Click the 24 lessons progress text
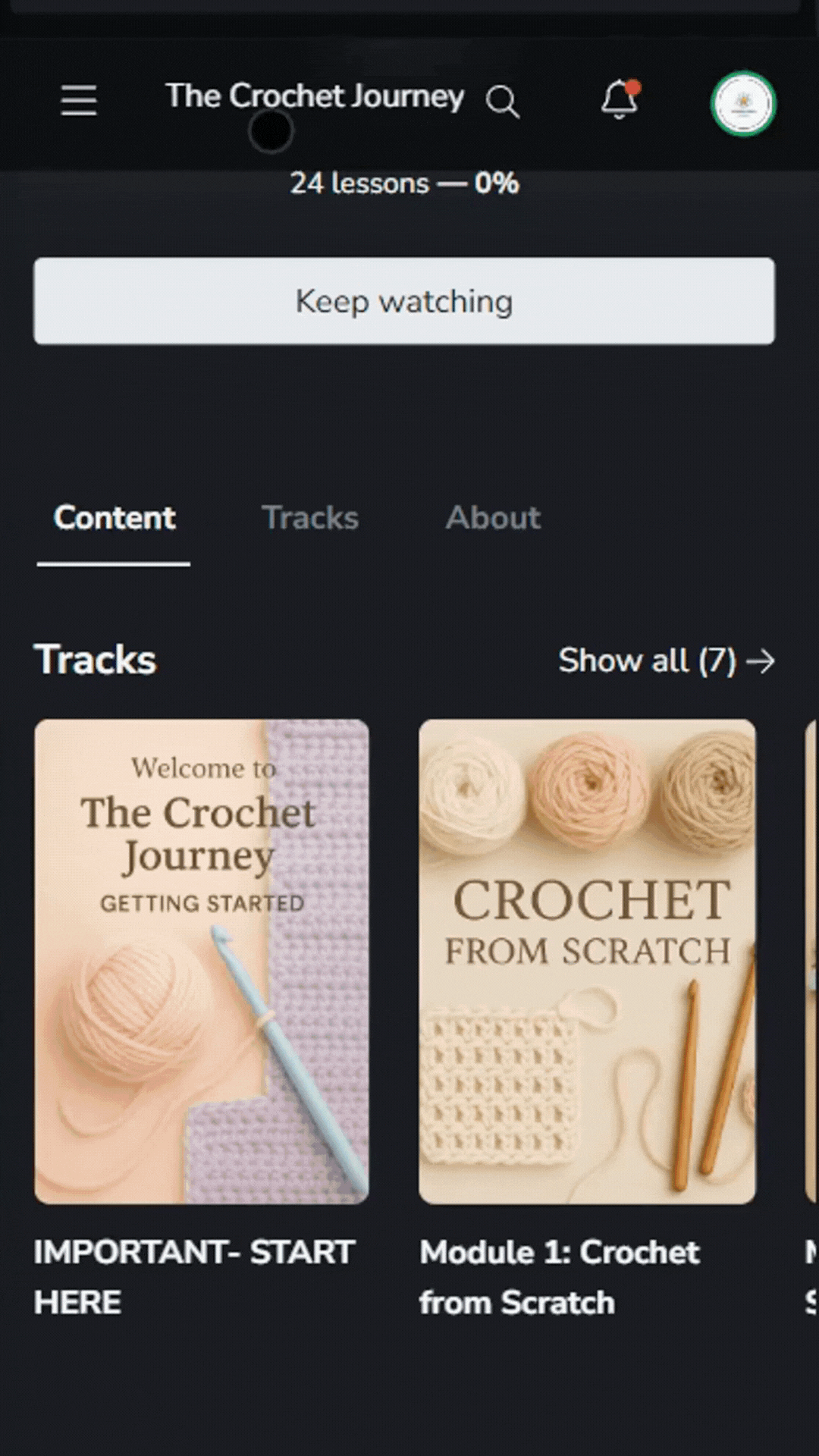Viewport: 819px width, 1456px height. point(359,184)
